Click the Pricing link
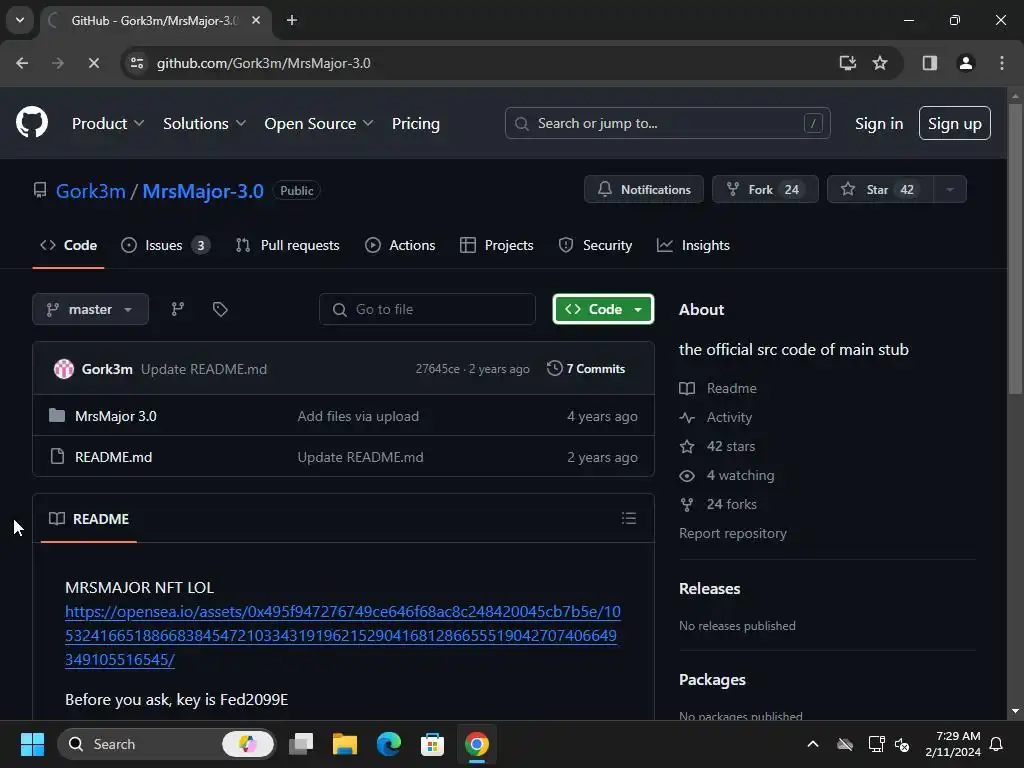 pyautogui.click(x=415, y=123)
